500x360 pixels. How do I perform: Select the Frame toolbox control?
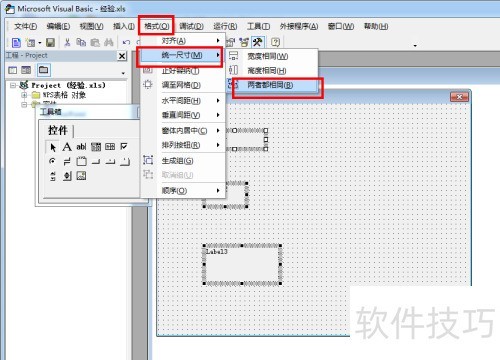[x=81, y=162]
